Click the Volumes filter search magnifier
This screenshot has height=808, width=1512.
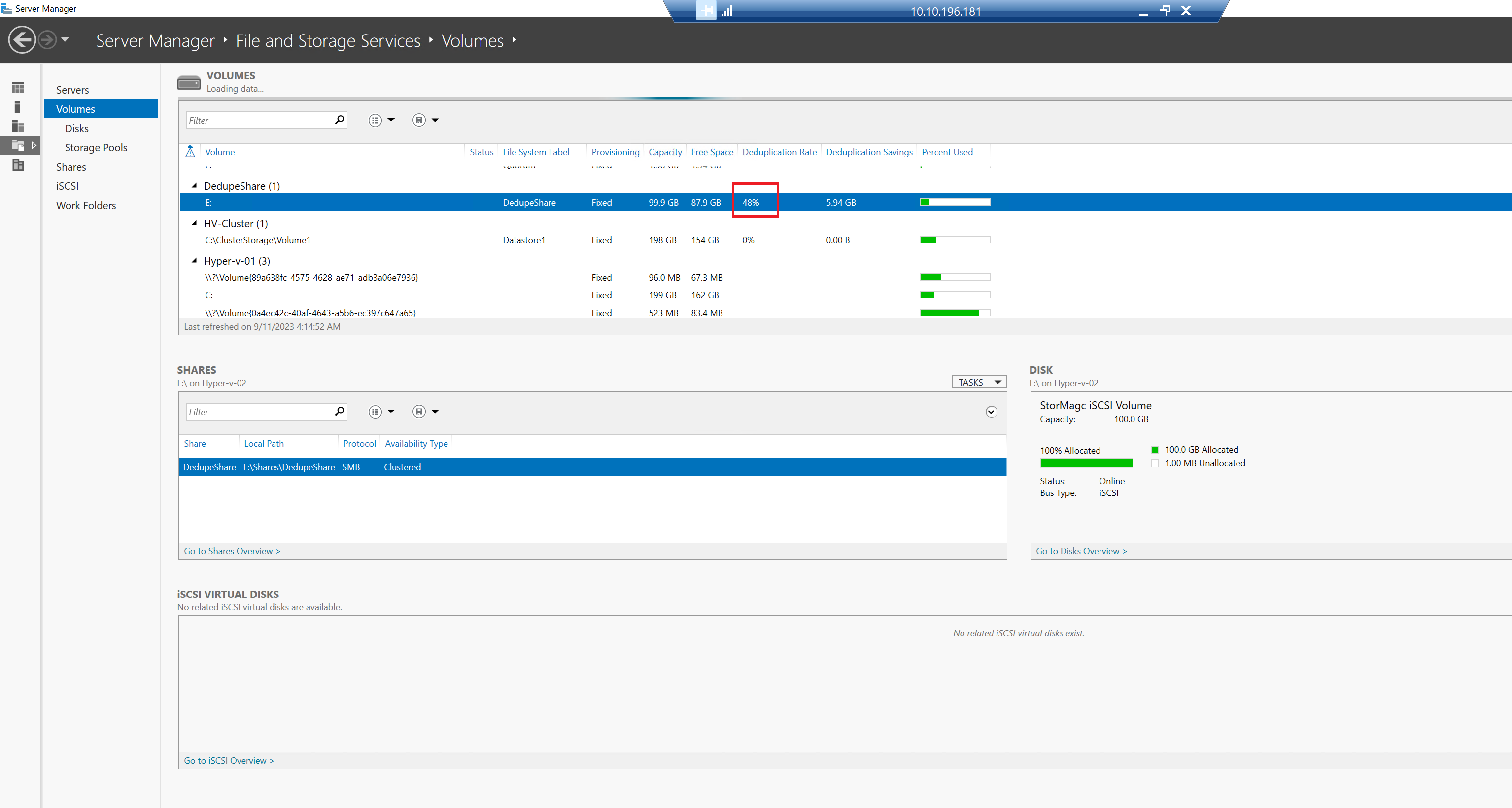click(339, 120)
